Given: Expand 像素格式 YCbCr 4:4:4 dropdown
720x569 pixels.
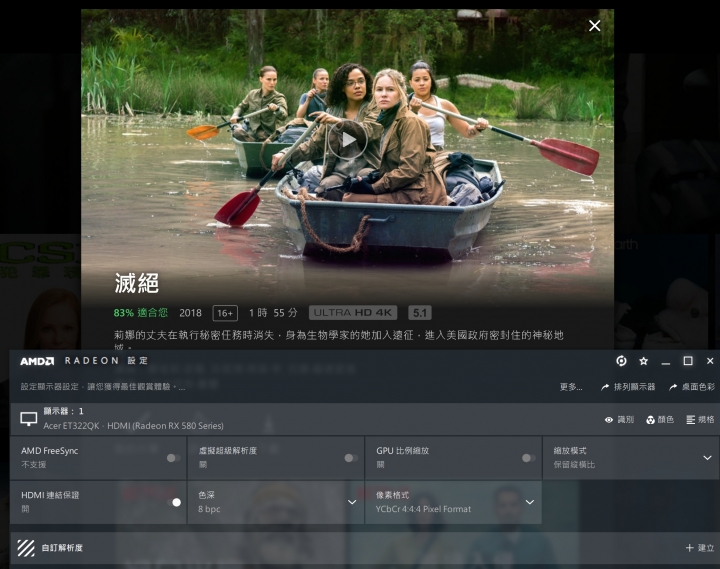Looking at the screenshot, I should tap(529, 502).
